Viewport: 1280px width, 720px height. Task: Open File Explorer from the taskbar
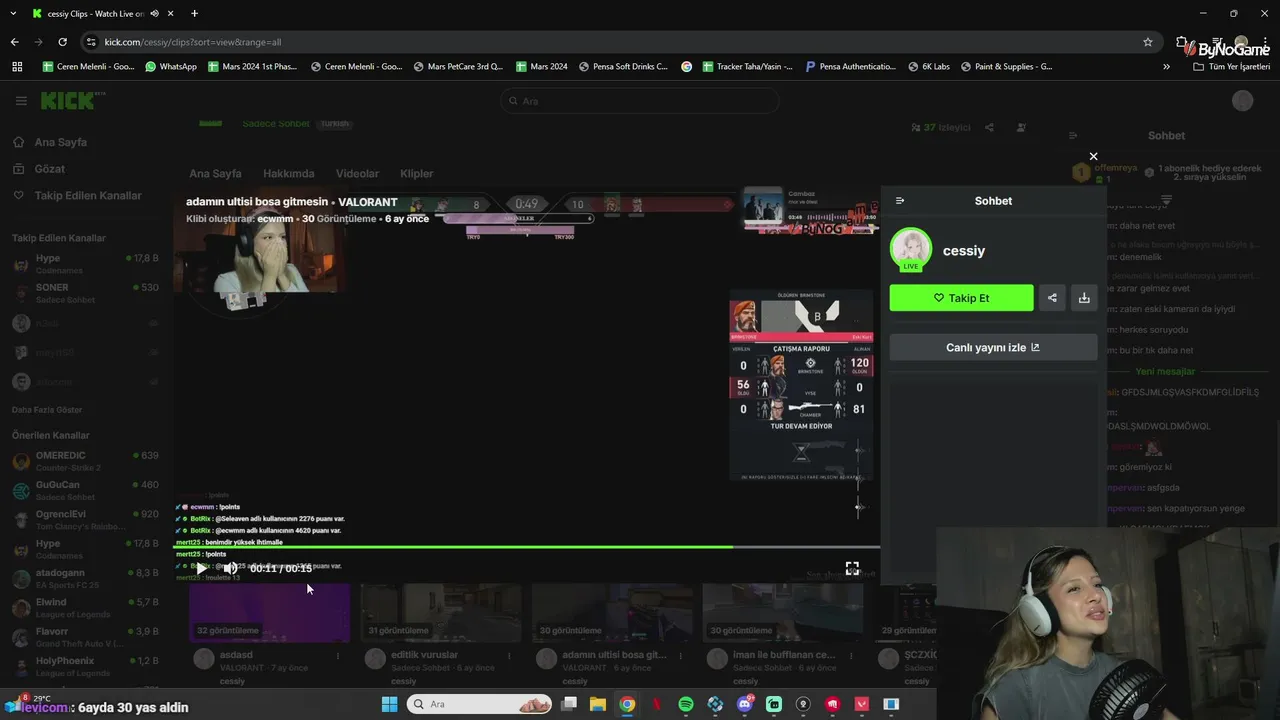point(598,704)
